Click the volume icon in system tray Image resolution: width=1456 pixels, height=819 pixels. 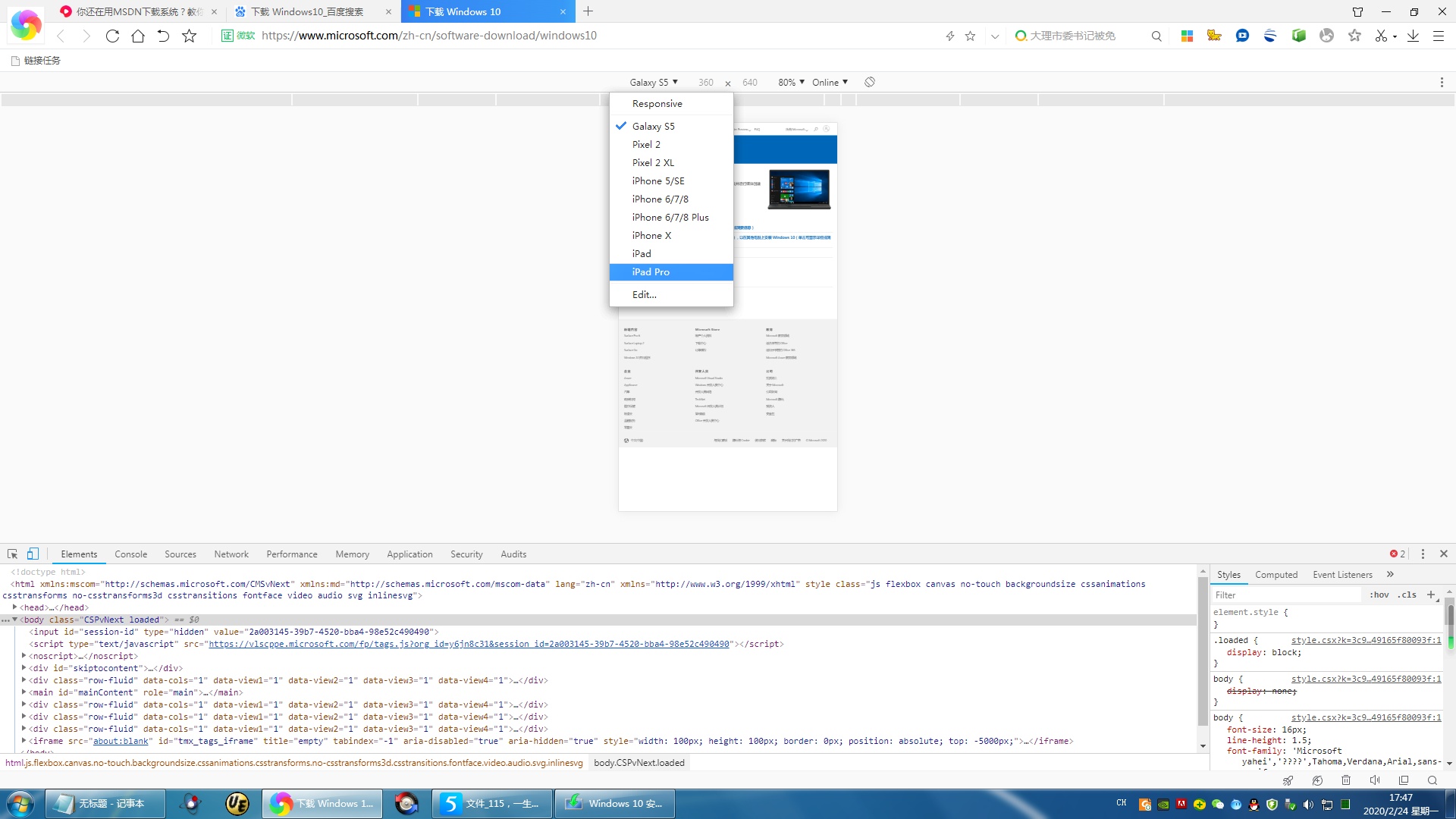1308,805
